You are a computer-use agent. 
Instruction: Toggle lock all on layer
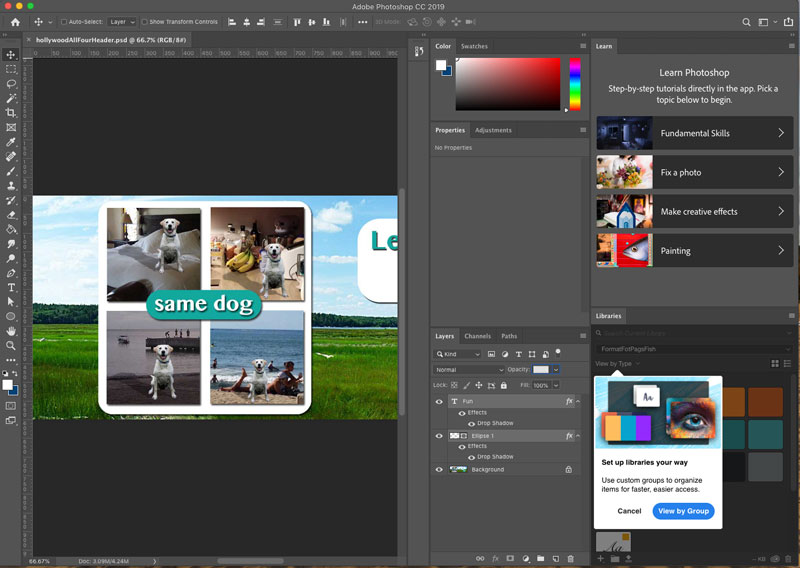tap(504, 385)
